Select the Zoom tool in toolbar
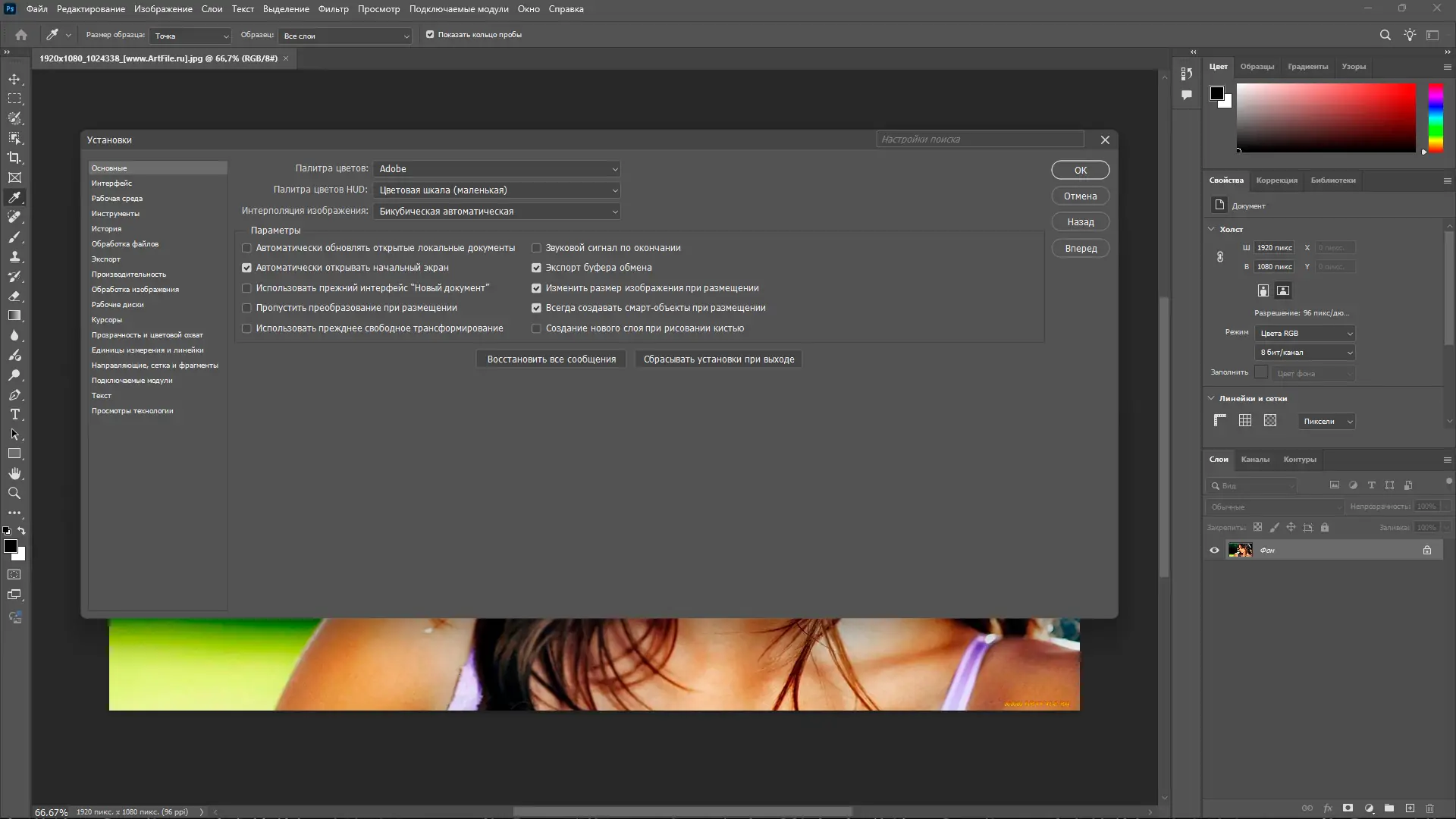The image size is (1456, 819). coord(14,493)
